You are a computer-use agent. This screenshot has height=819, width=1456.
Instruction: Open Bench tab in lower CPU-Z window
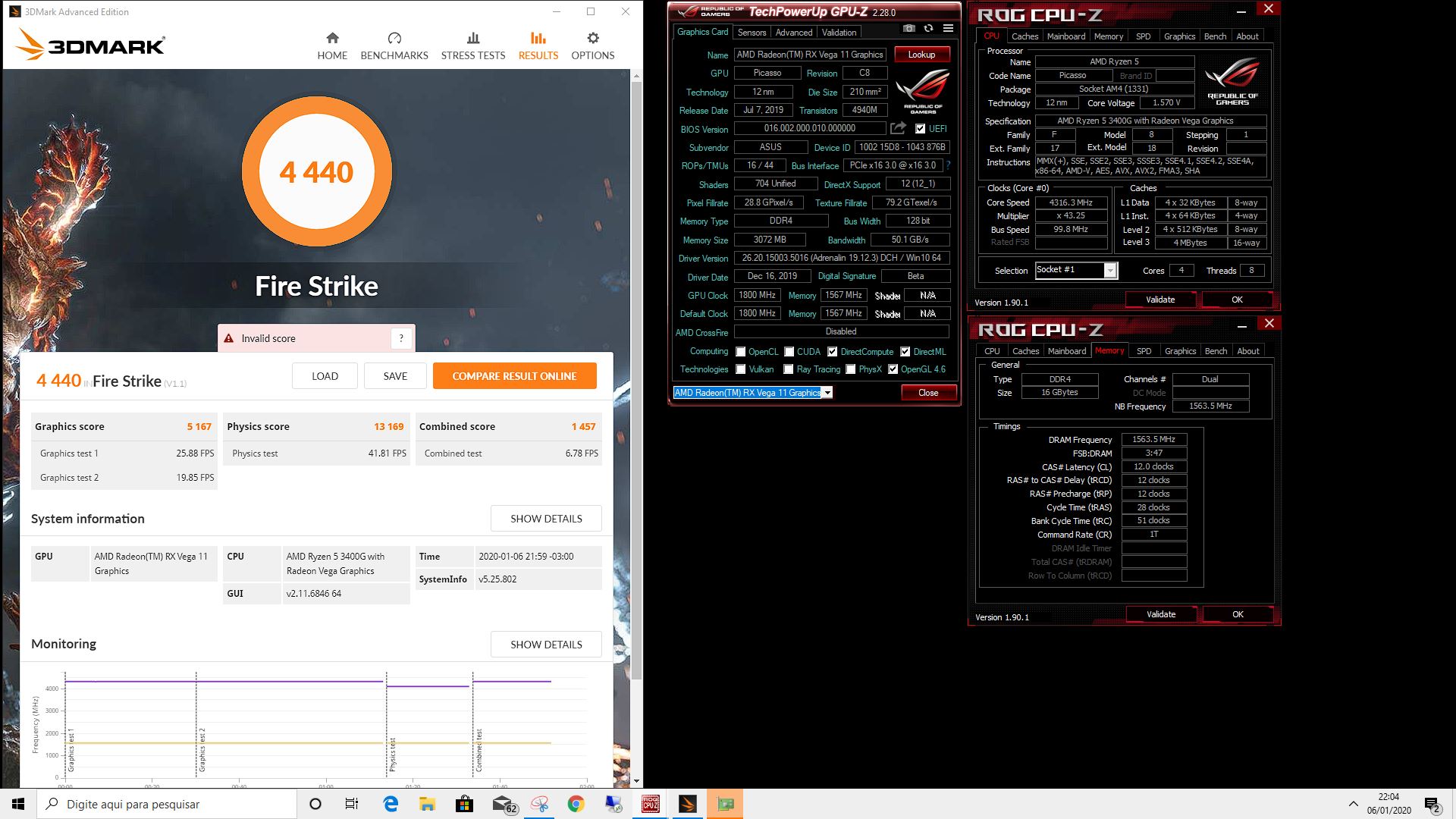(1216, 351)
